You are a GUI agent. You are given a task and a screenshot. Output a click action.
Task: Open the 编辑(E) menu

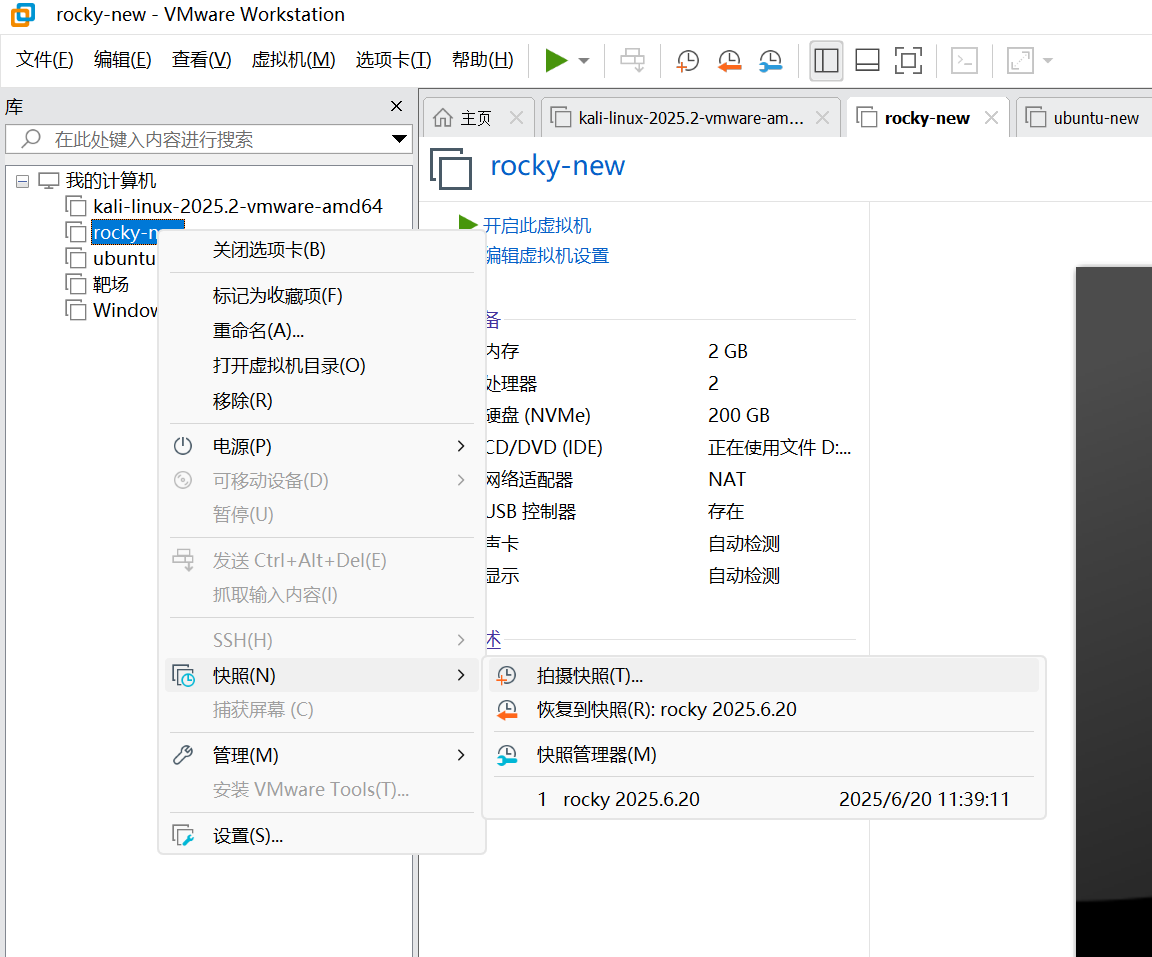tap(123, 59)
